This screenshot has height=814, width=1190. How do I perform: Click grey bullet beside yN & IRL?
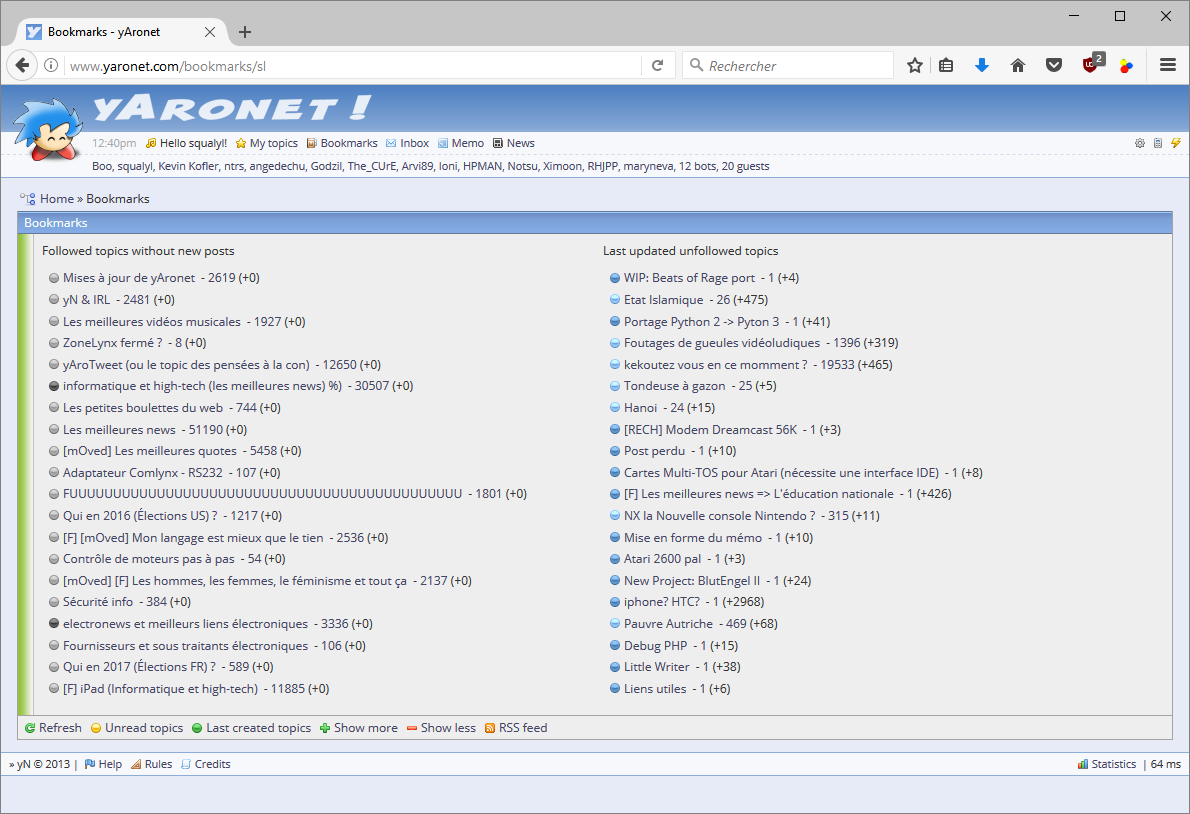point(54,300)
